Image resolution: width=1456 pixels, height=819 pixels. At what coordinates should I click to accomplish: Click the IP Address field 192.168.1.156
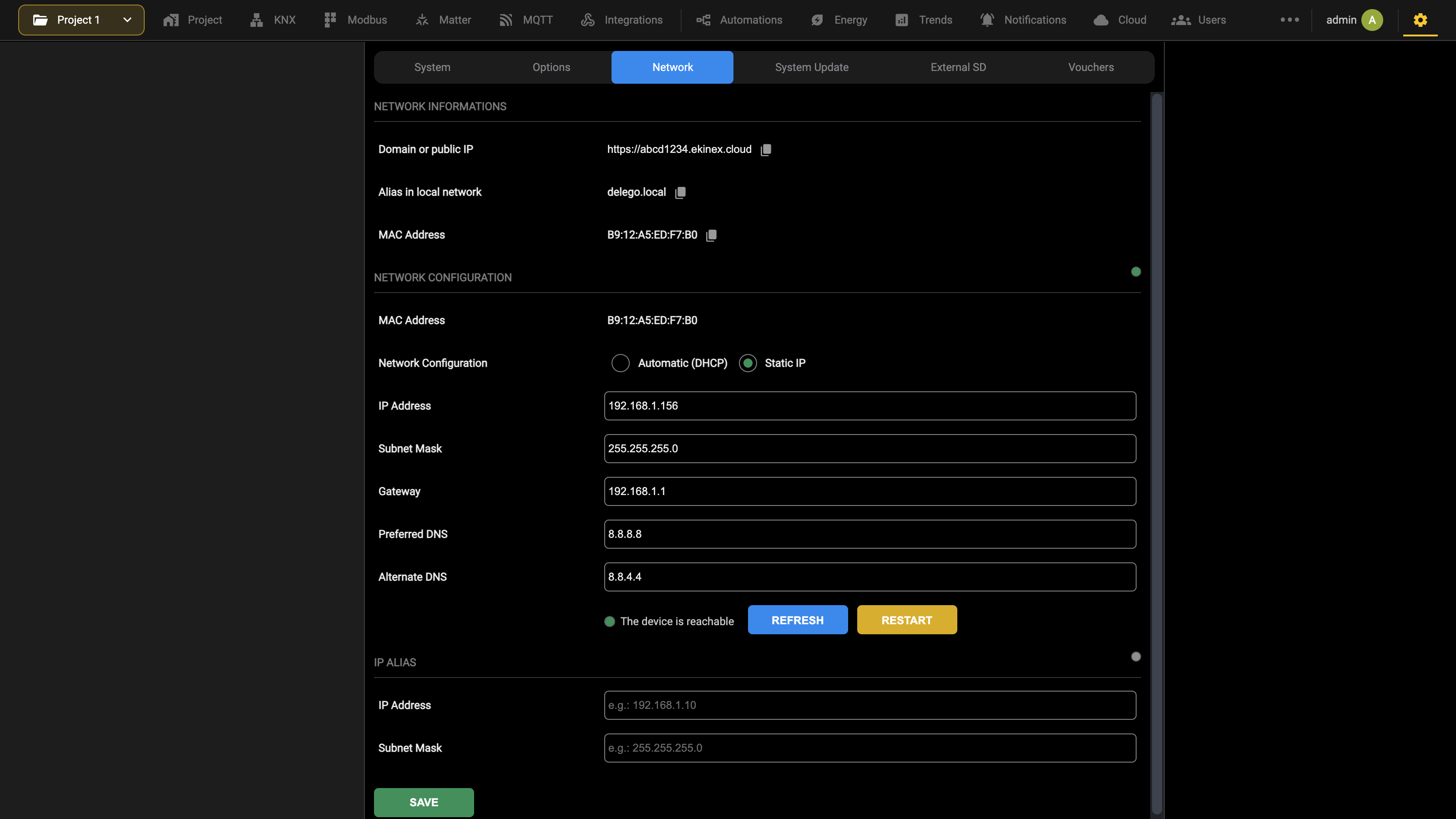(x=870, y=406)
